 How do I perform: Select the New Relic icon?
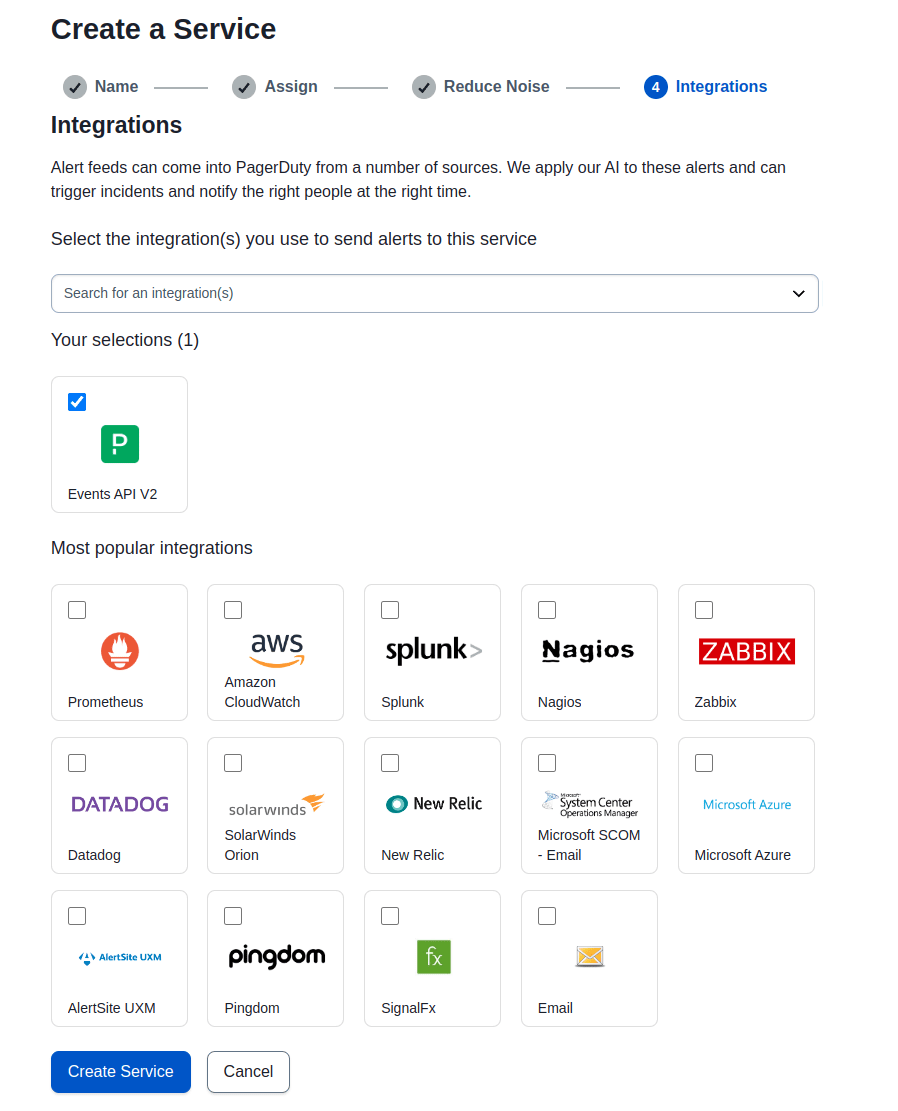(432, 802)
